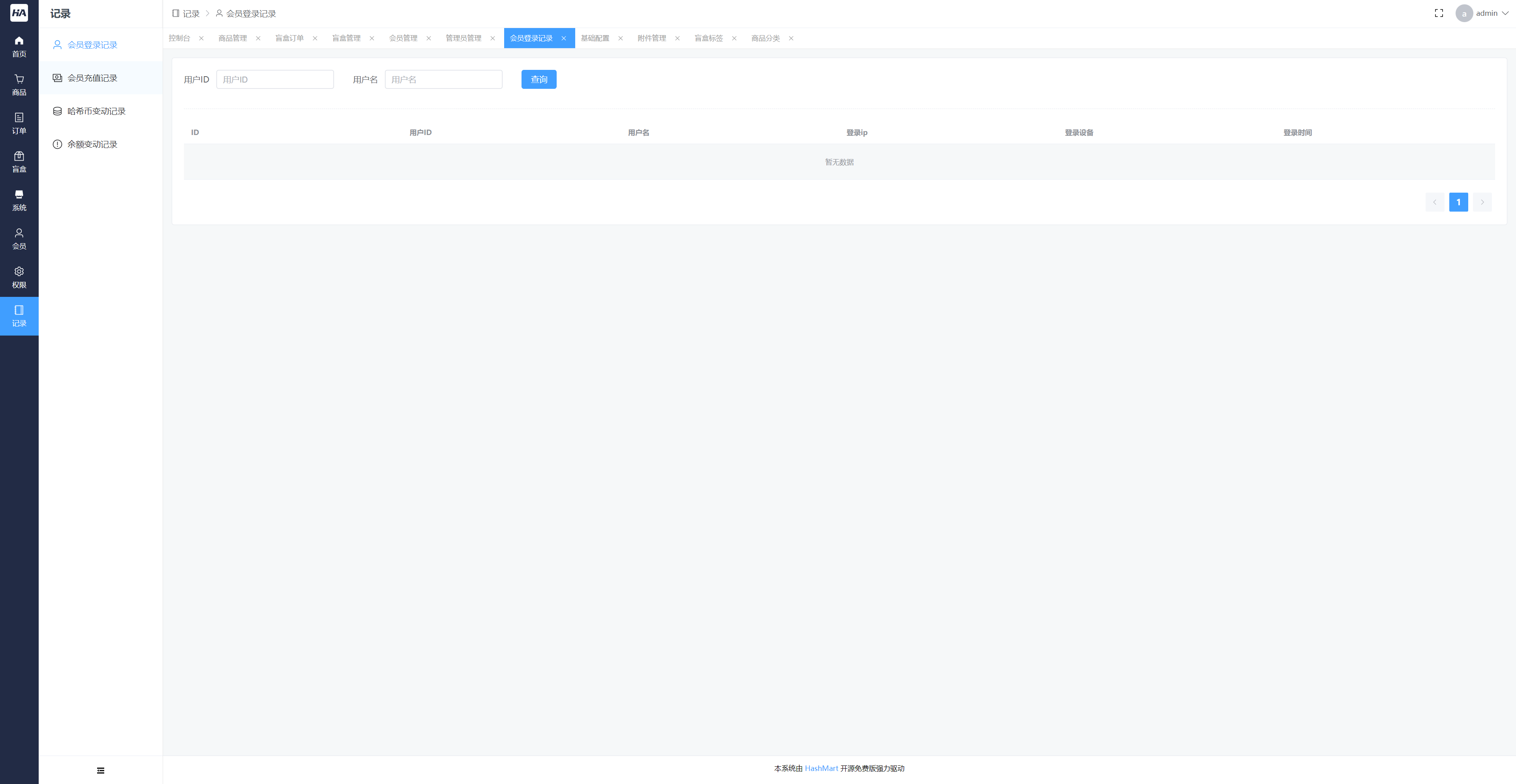Click the 查询 search button
The width and height of the screenshot is (1516, 784).
pos(538,79)
